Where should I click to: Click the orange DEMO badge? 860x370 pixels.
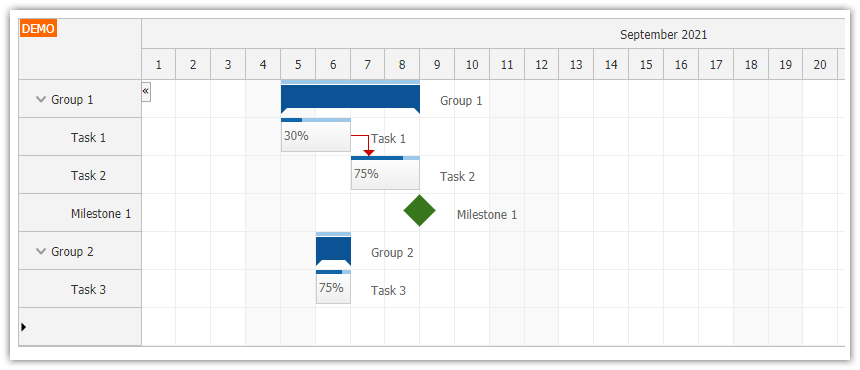(38, 29)
